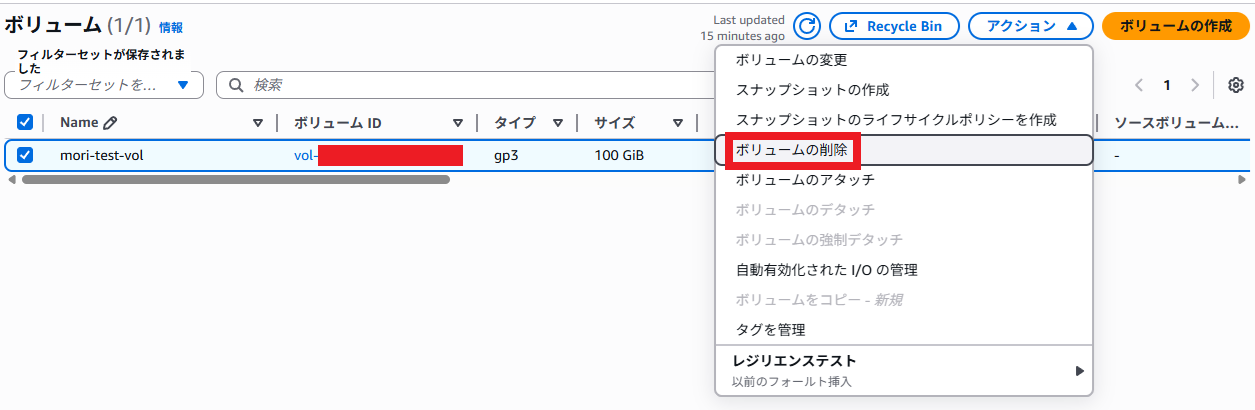This screenshot has width=1255, height=410.
Task: Go to previous page chevron
Action: [x=1139, y=85]
